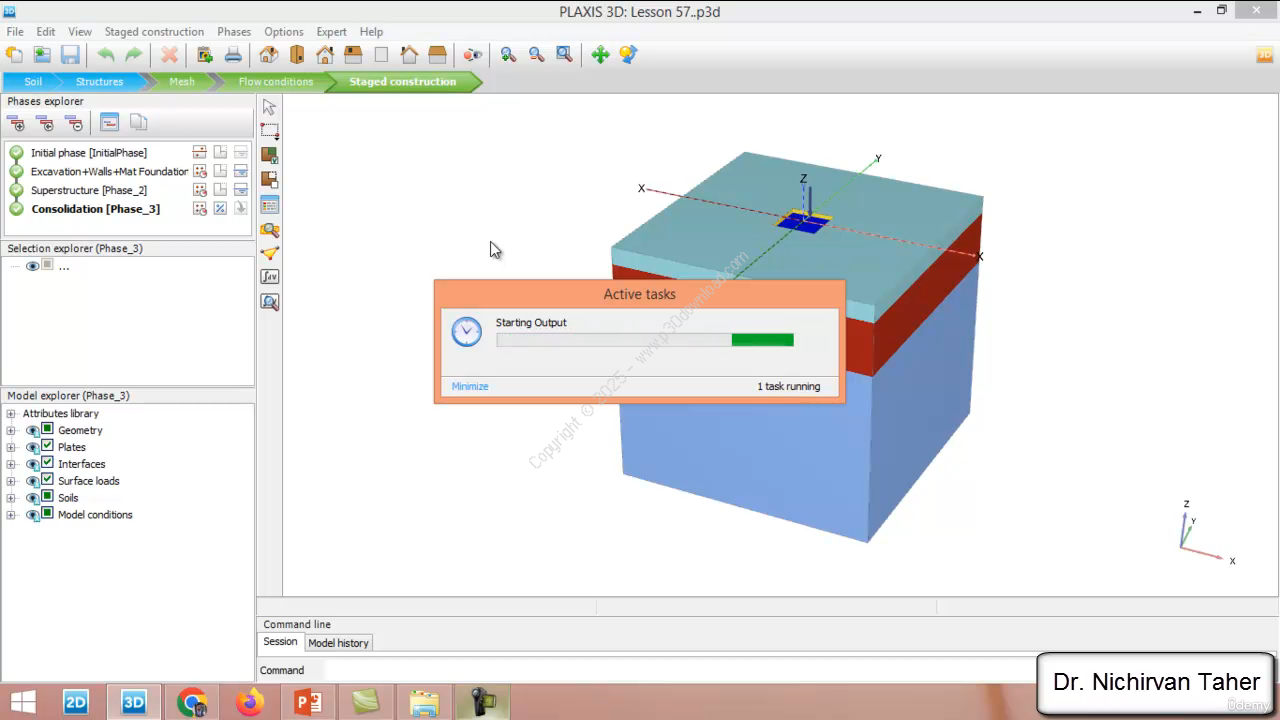Click Minimize in the Active tasks dialog
Image resolution: width=1280 pixels, height=720 pixels.
coord(470,386)
